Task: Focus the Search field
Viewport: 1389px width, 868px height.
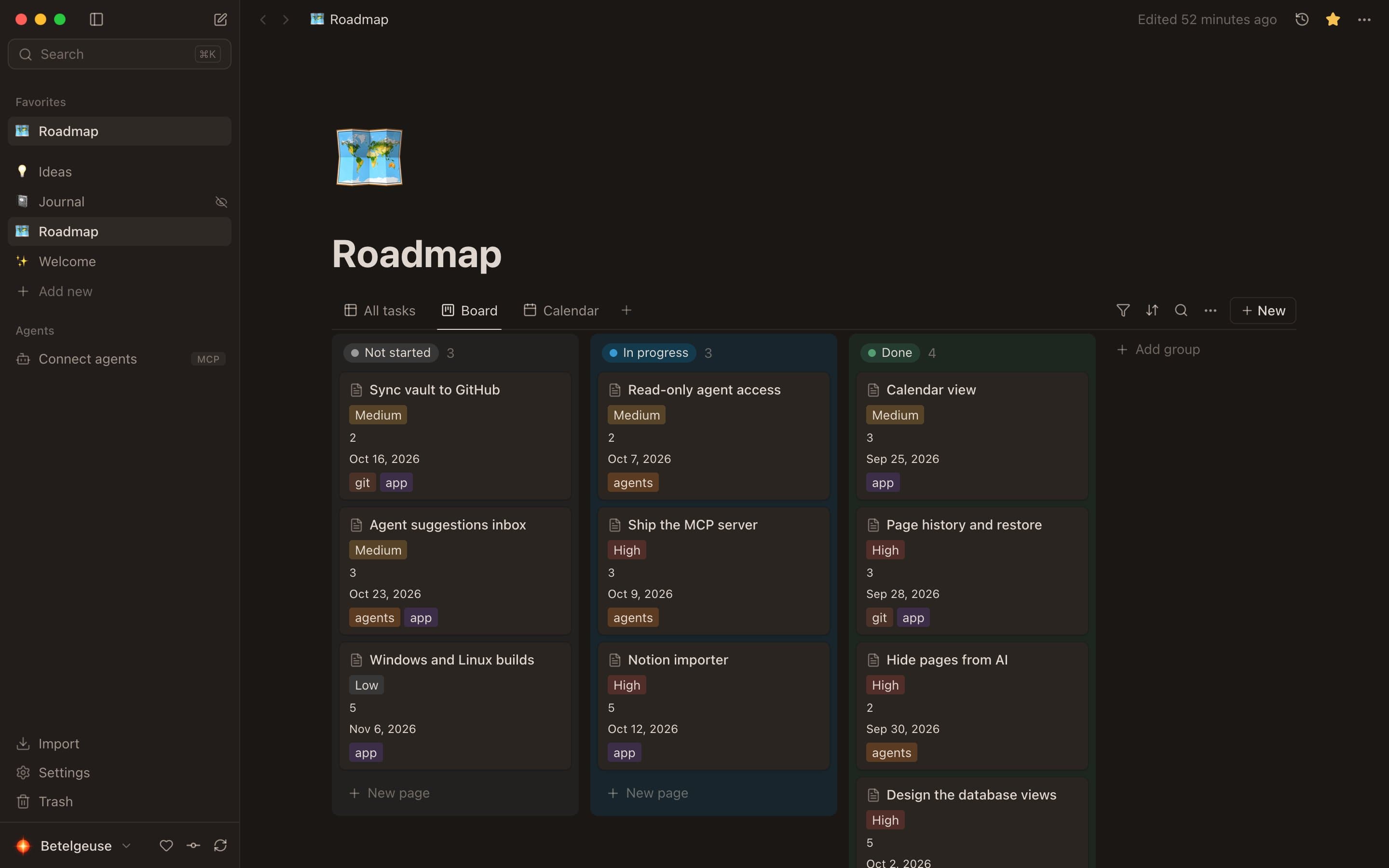Action: point(120,54)
